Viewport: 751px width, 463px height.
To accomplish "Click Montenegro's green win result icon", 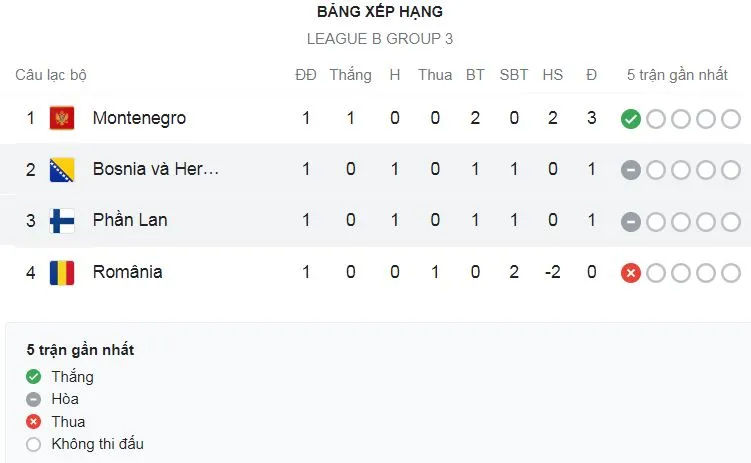I will click(630, 119).
